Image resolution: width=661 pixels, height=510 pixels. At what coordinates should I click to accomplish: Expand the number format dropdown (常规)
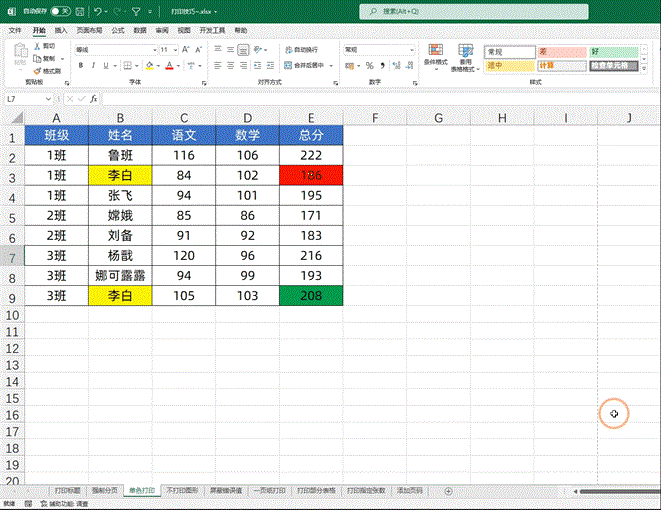pos(410,49)
